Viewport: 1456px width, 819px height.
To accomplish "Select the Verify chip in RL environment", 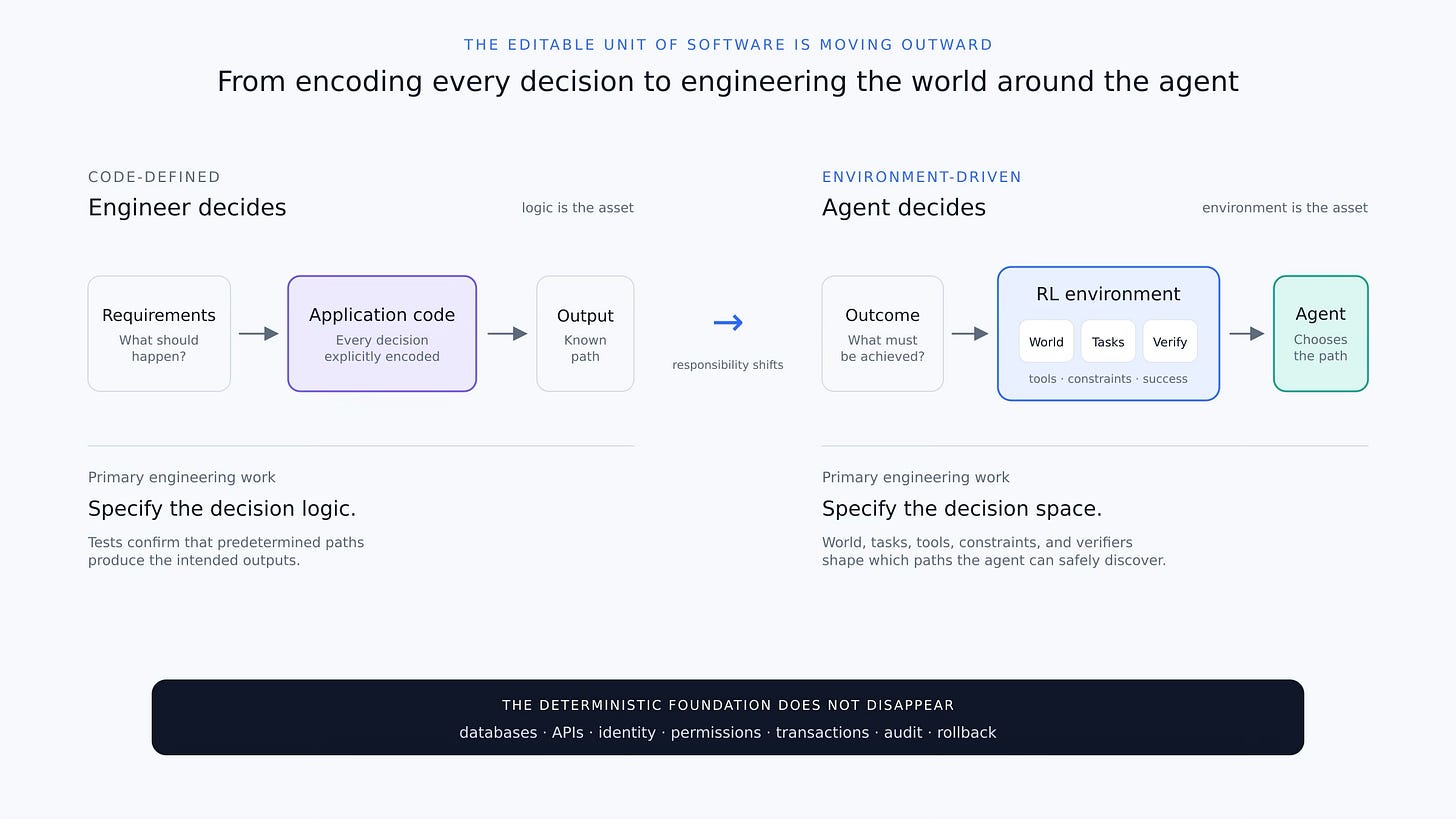I will (x=1170, y=341).
